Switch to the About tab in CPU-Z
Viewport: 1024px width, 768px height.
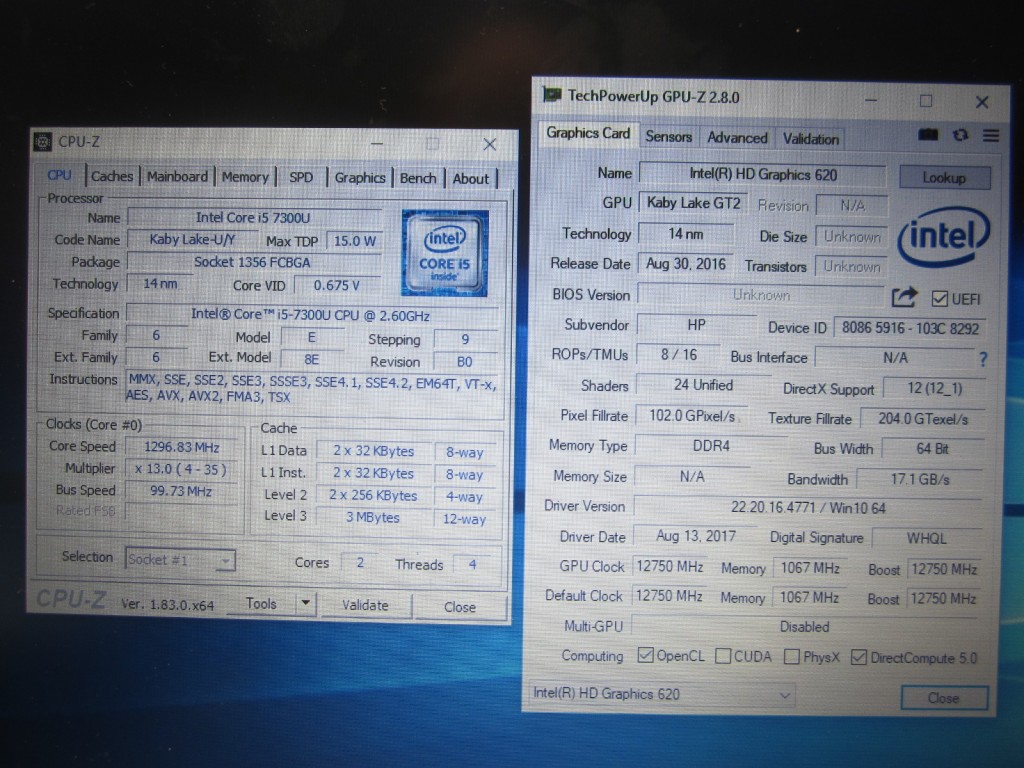point(471,179)
